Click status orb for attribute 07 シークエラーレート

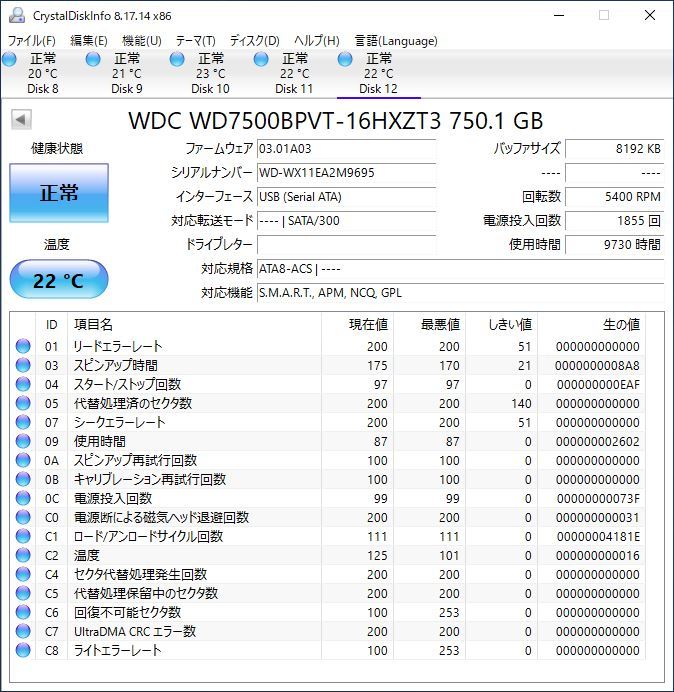coord(23,422)
